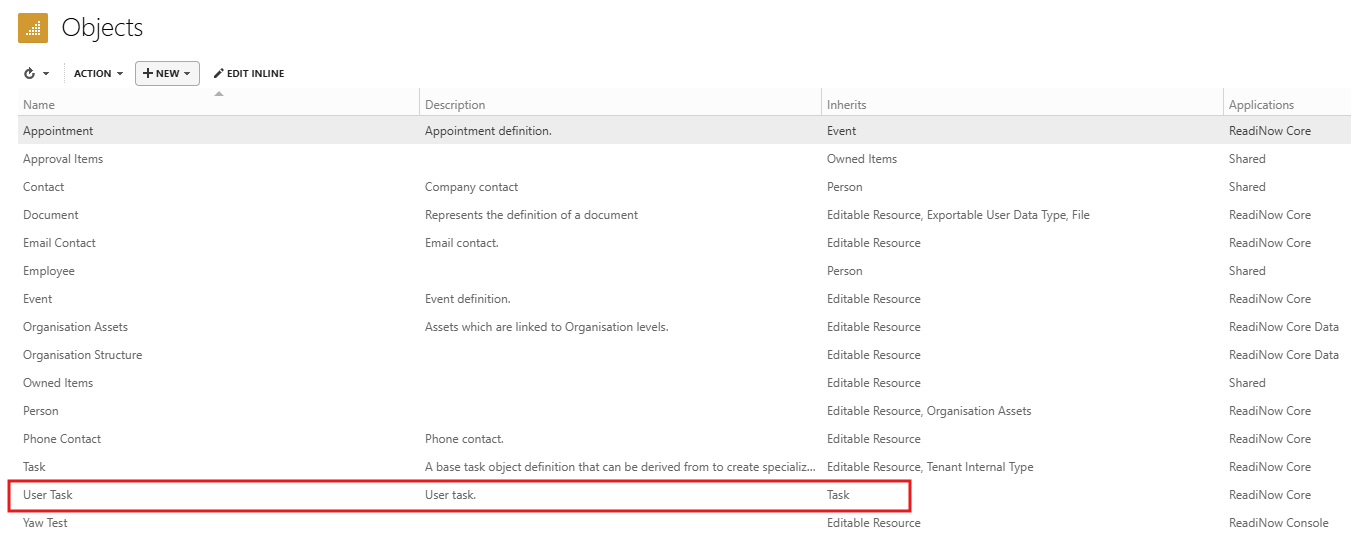Open the dropdown arrow beside the refresh icon
Image resolution: width=1351 pixels, height=553 pixels.
(46, 74)
